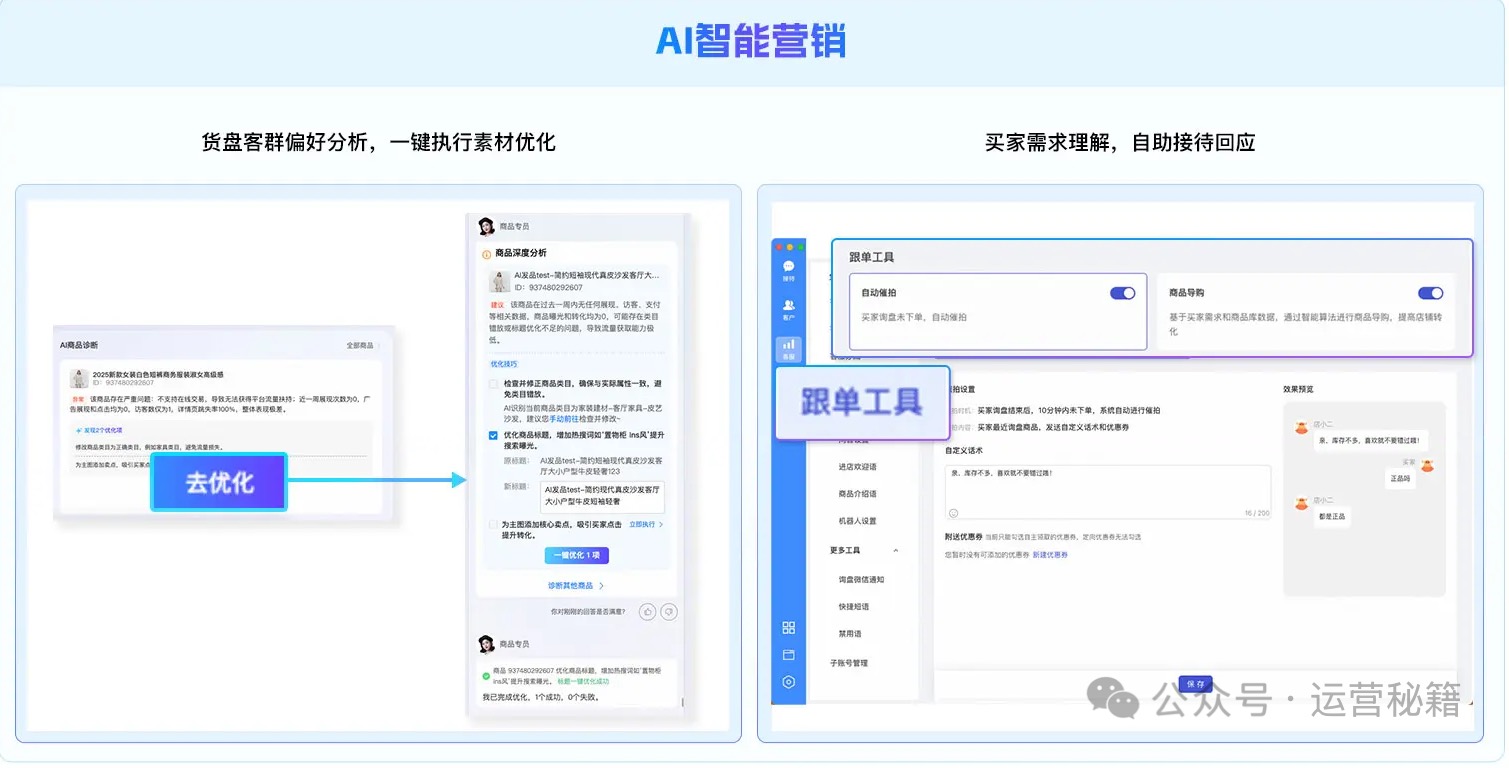The height and width of the screenshot is (768, 1509).
Task: Toggle the 商品导购 switch
Action: tap(1431, 293)
